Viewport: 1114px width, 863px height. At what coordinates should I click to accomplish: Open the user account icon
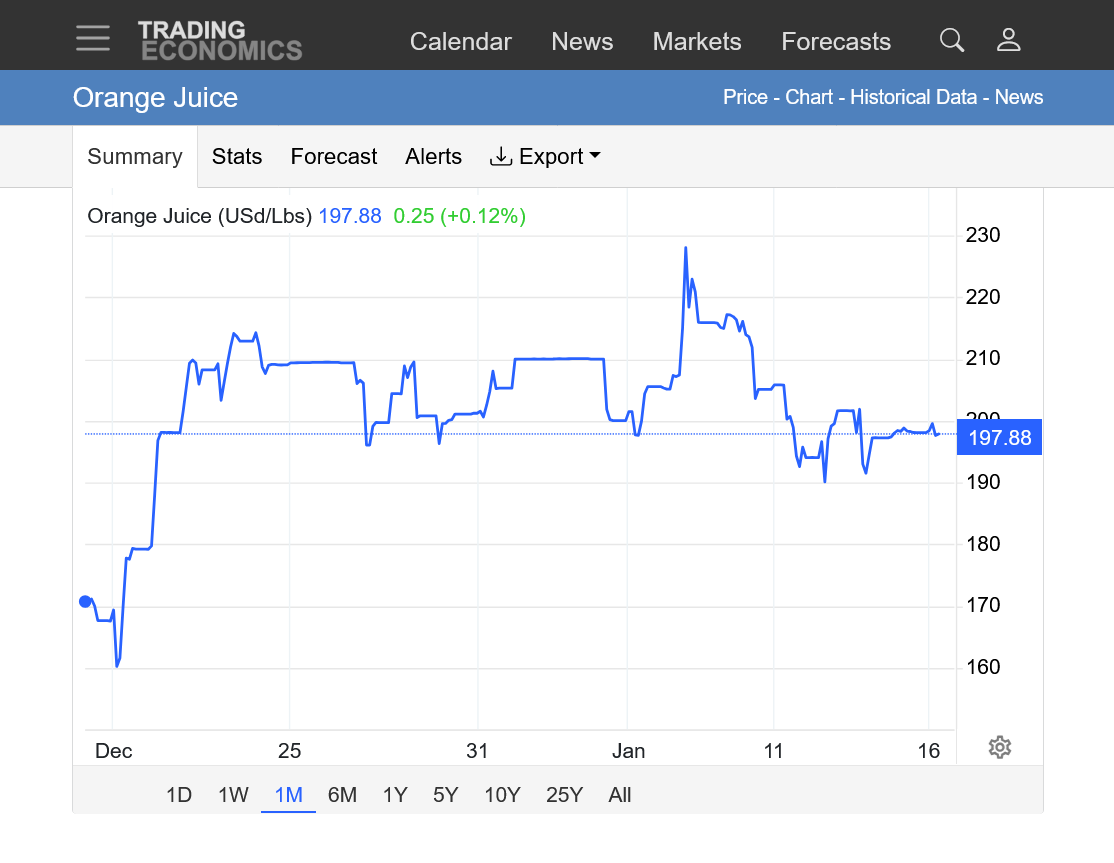[1008, 40]
